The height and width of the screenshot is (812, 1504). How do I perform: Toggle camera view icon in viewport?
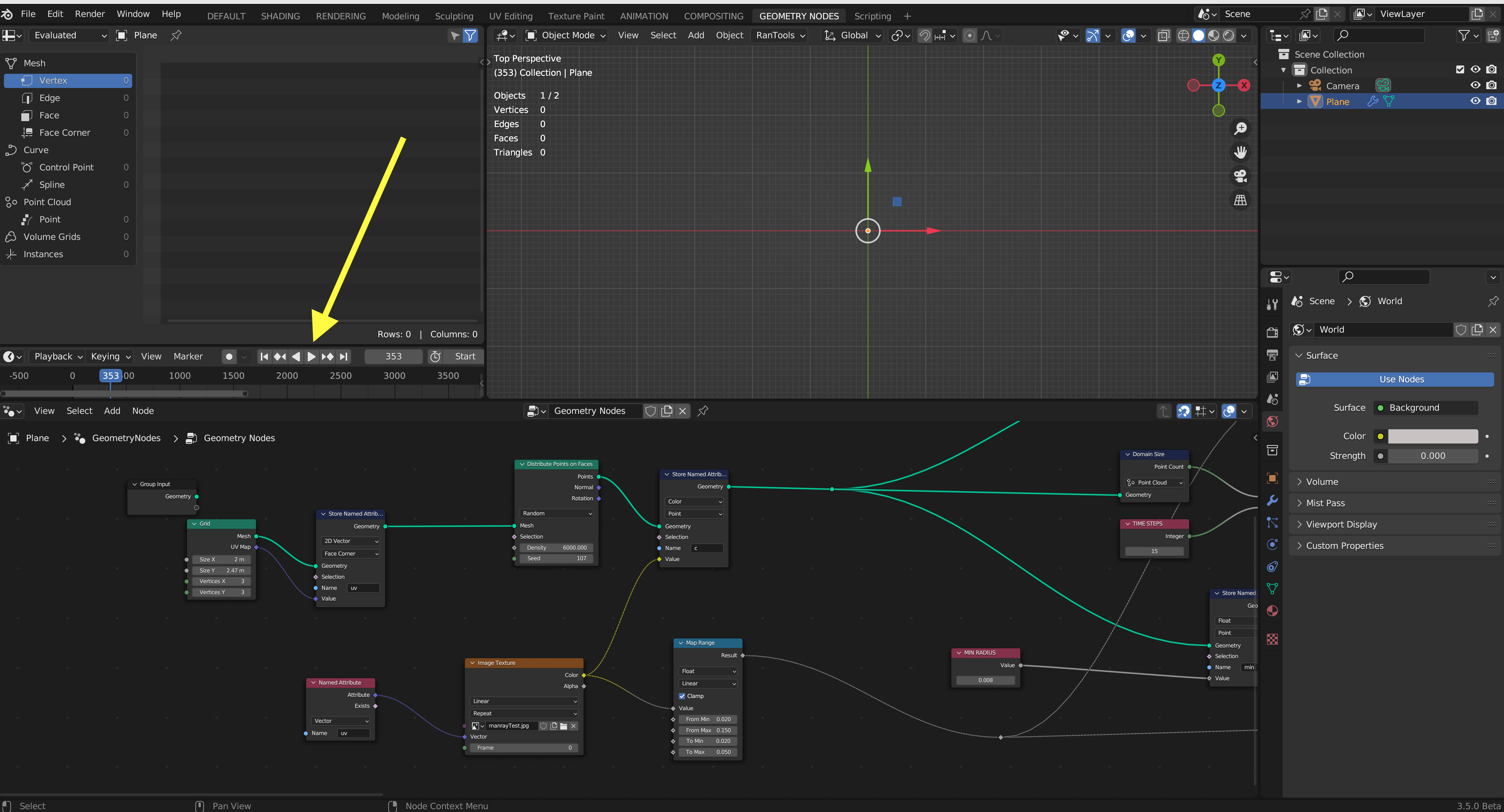point(1240,176)
